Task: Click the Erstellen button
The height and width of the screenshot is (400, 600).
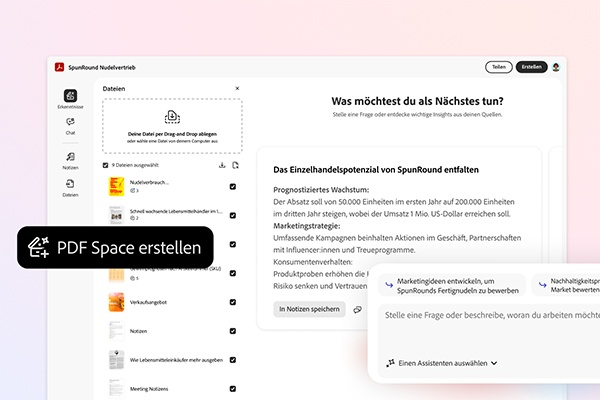Action: (530, 67)
